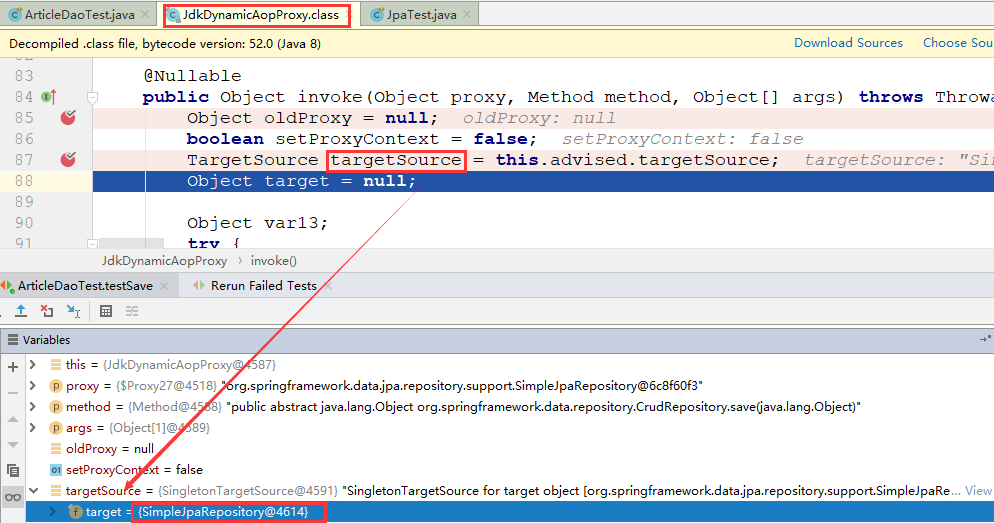Toggle the breakpoint on line 87
The image size is (994, 523).
[68, 159]
